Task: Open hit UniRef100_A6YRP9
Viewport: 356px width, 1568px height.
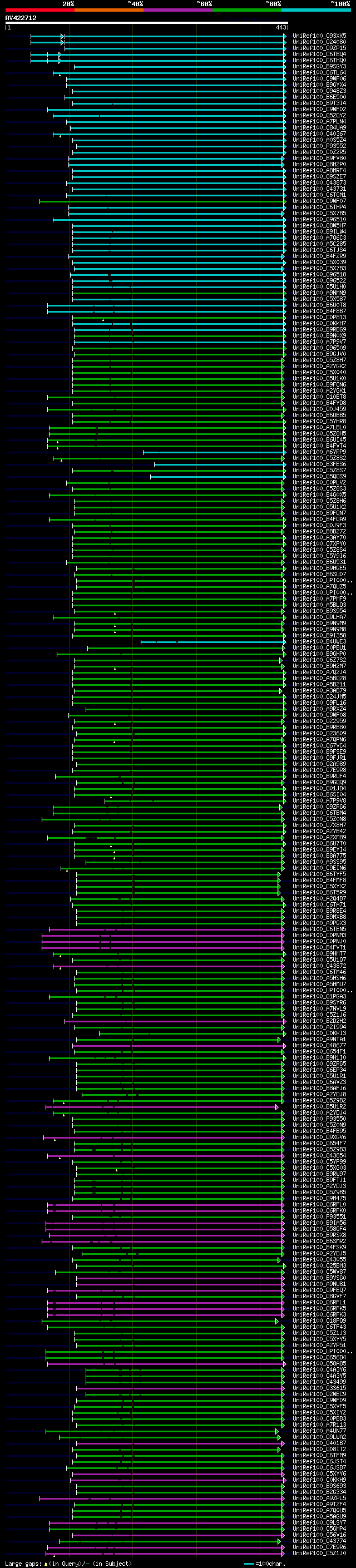Action: coord(319,452)
